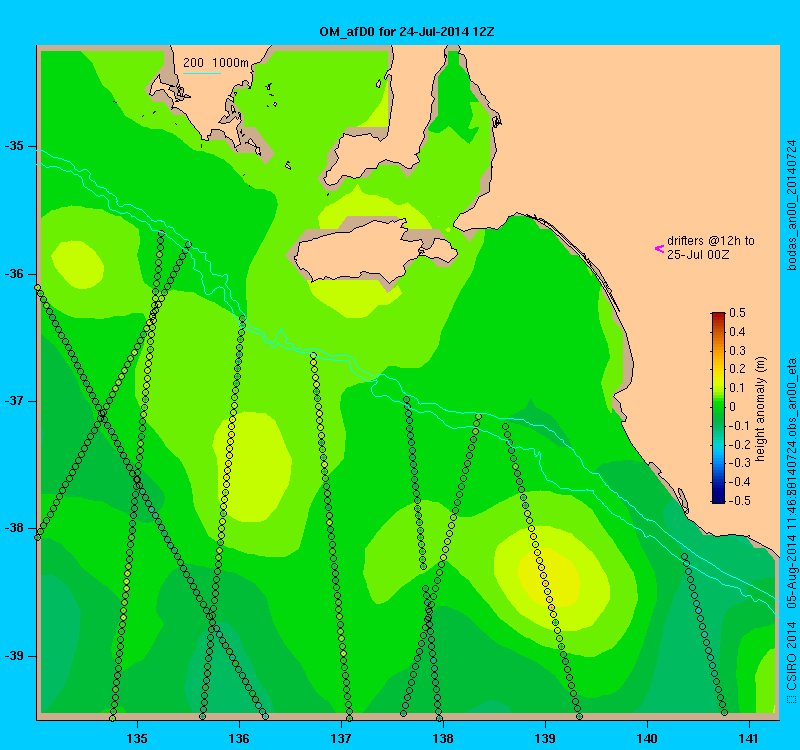
Task: Click the height anomaly color bar
Action: tap(718, 408)
